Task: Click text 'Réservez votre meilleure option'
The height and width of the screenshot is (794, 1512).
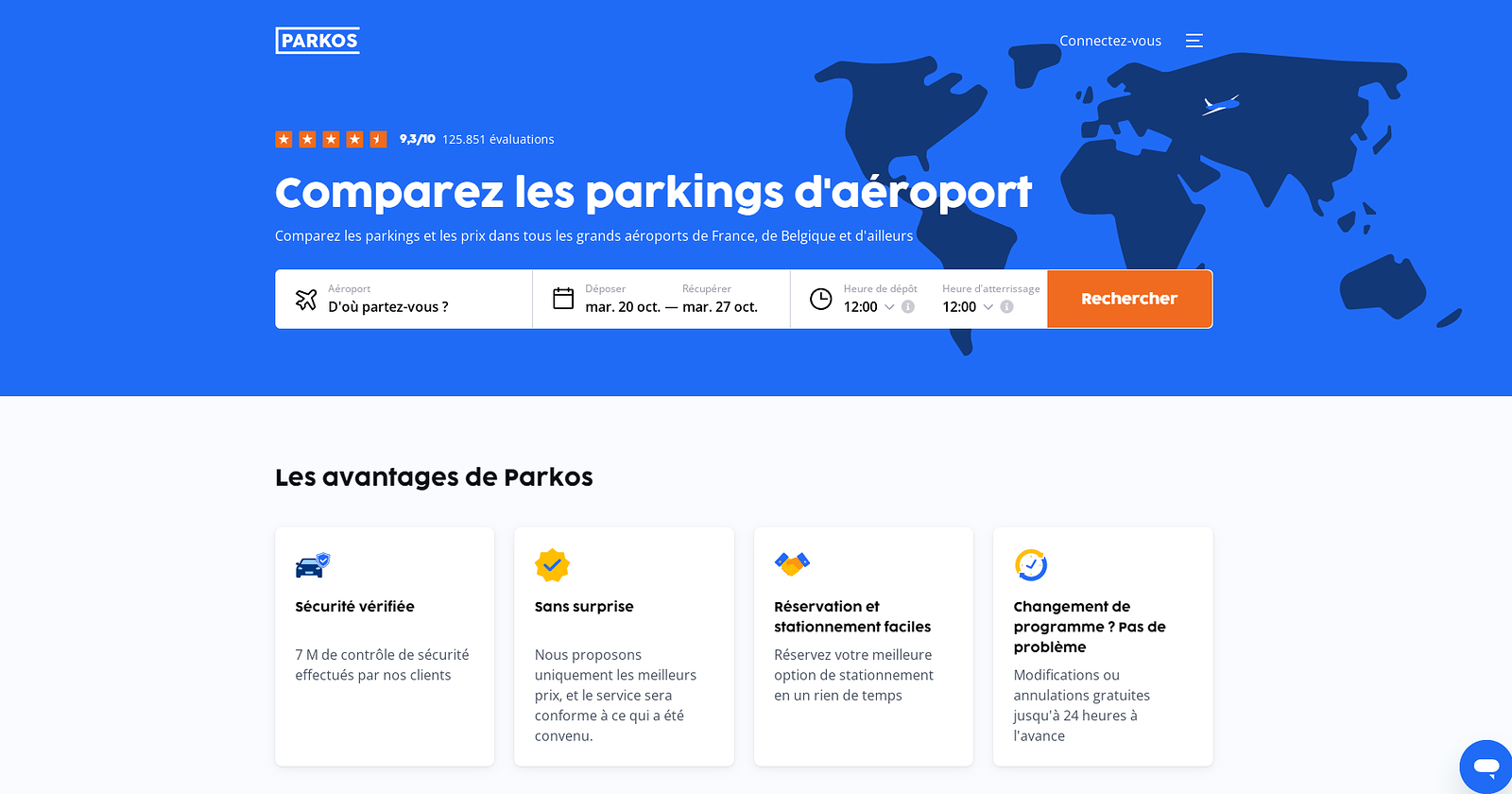Action: tap(853, 665)
